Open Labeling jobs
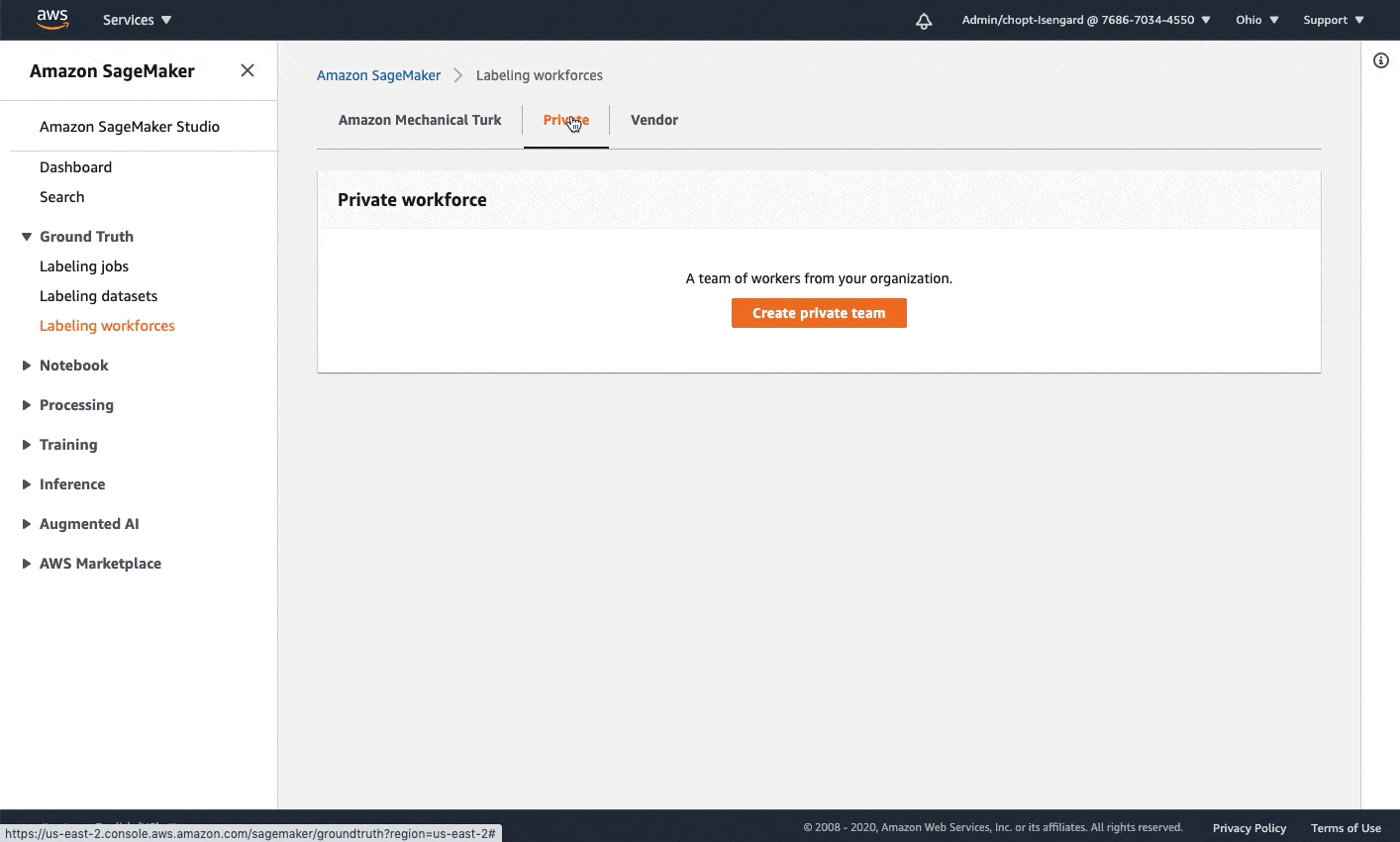 coord(84,266)
